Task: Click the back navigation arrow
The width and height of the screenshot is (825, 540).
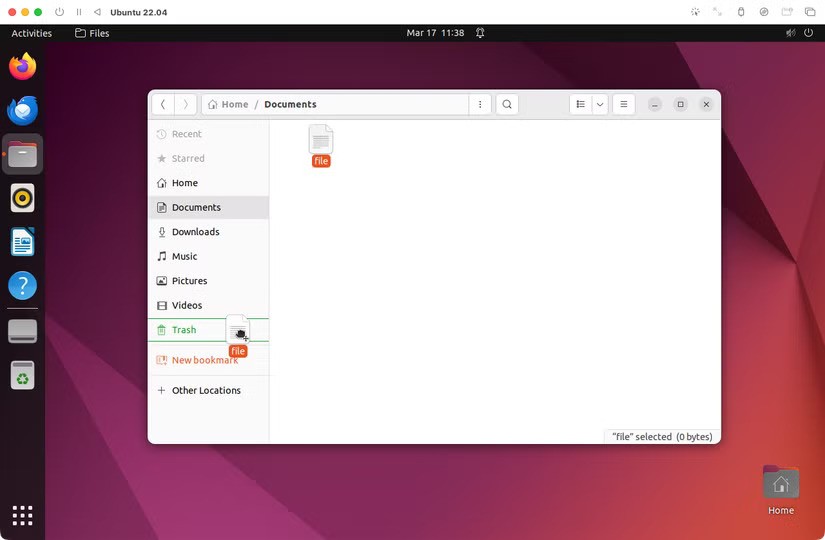Action: tap(163, 104)
